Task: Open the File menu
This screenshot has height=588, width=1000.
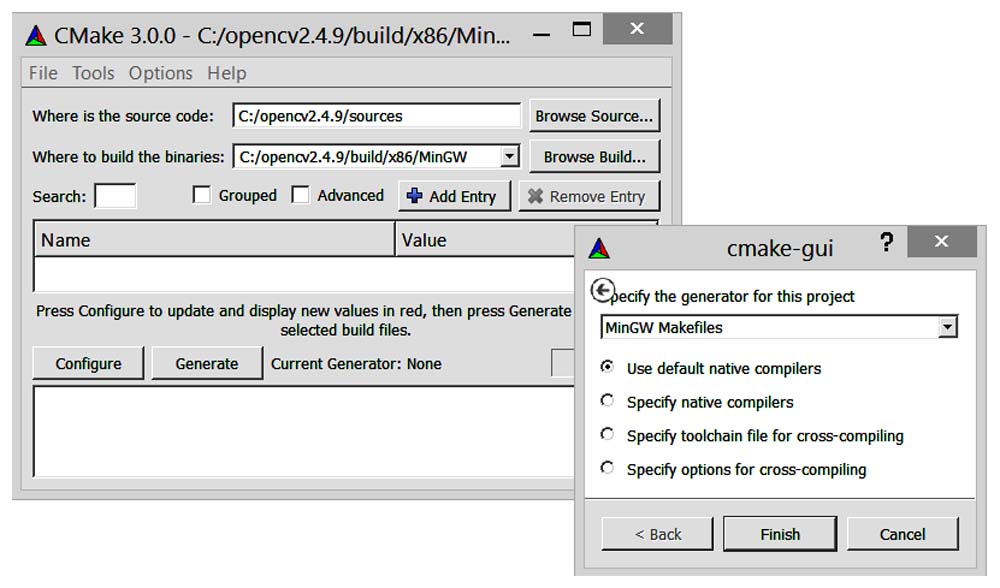Action: tap(43, 73)
